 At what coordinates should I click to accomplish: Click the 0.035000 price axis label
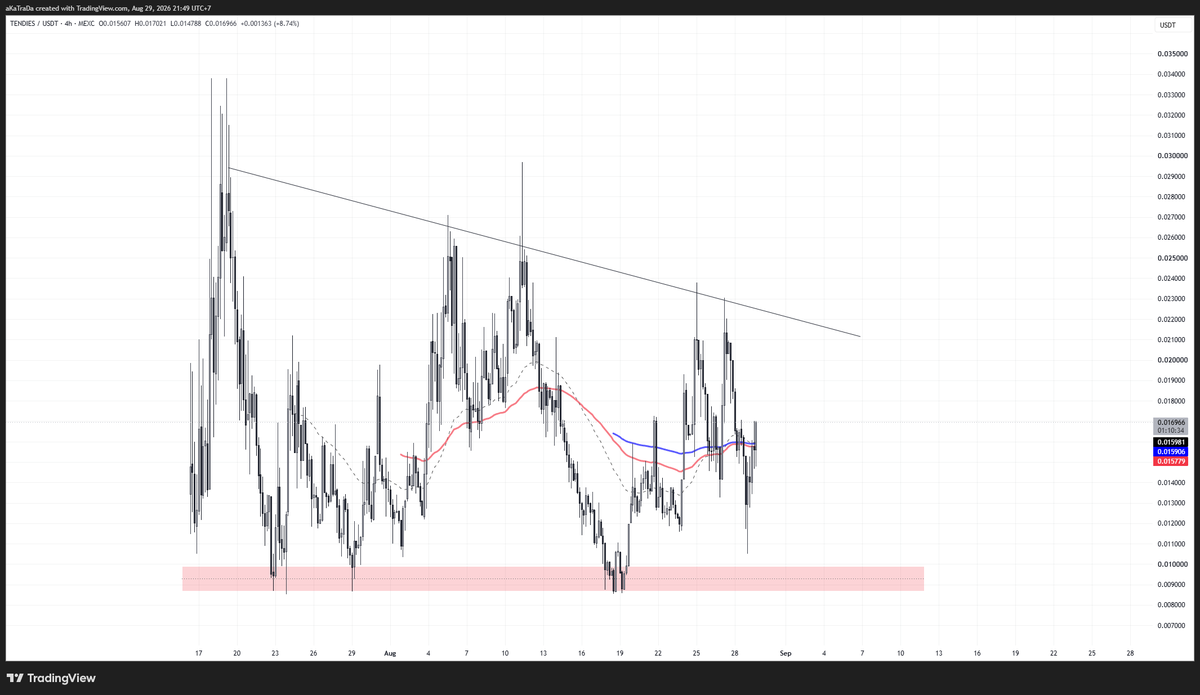(1172, 53)
